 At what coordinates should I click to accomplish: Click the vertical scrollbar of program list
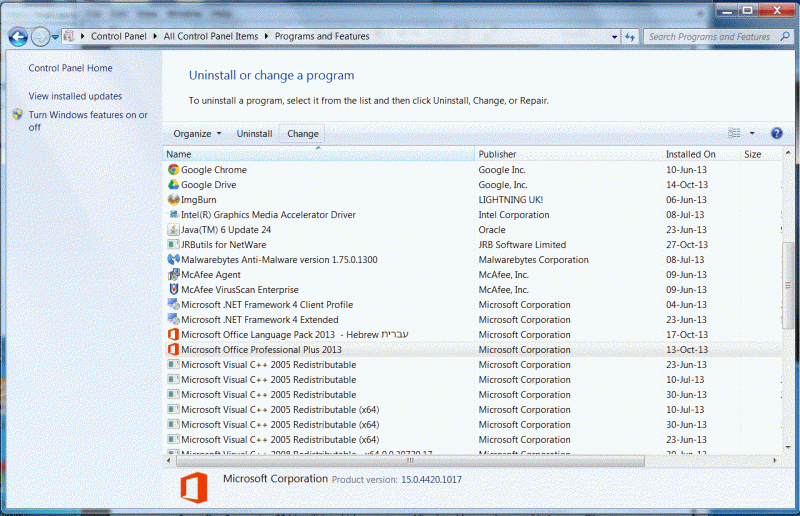[789, 300]
